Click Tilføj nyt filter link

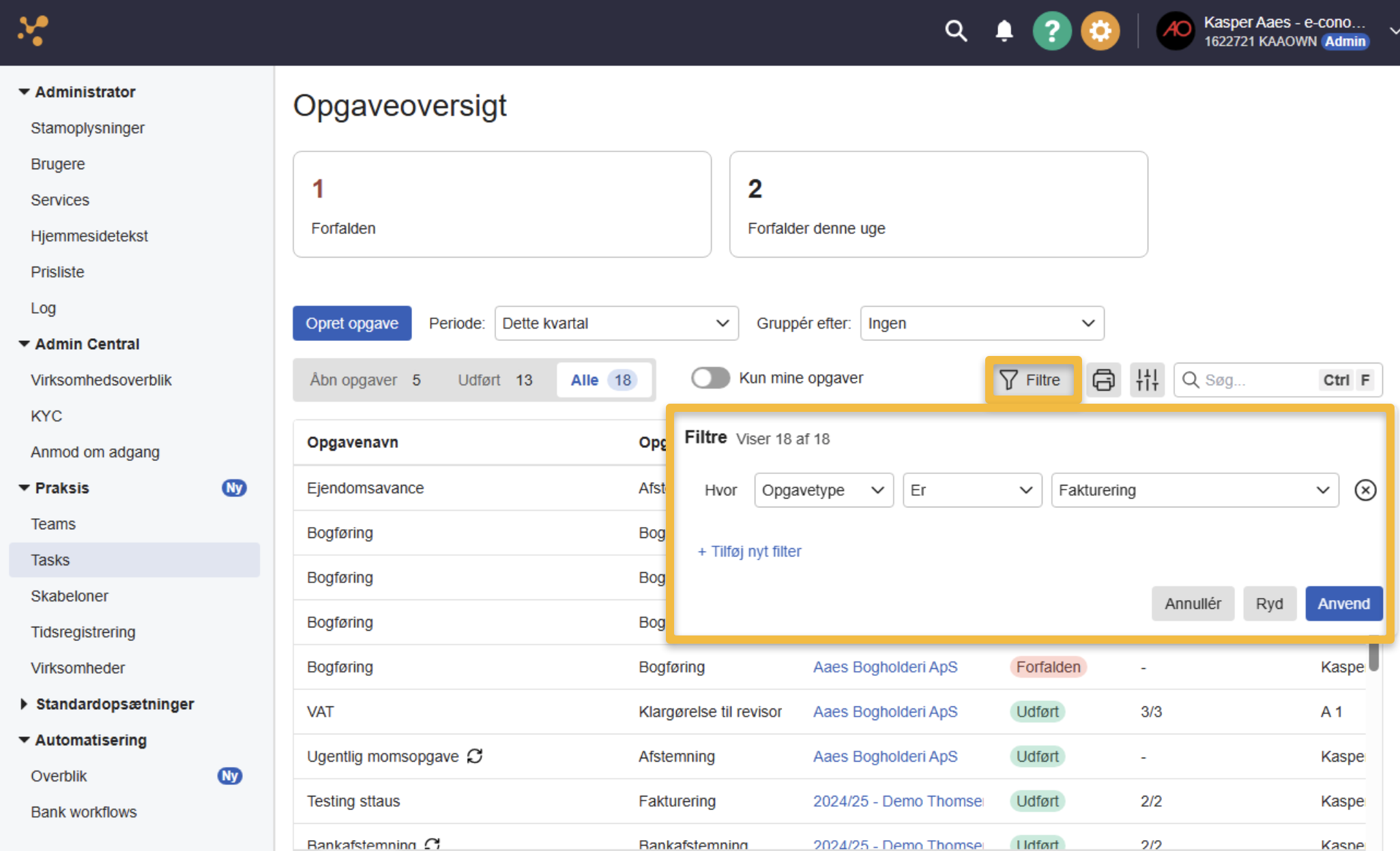point(749,551)
